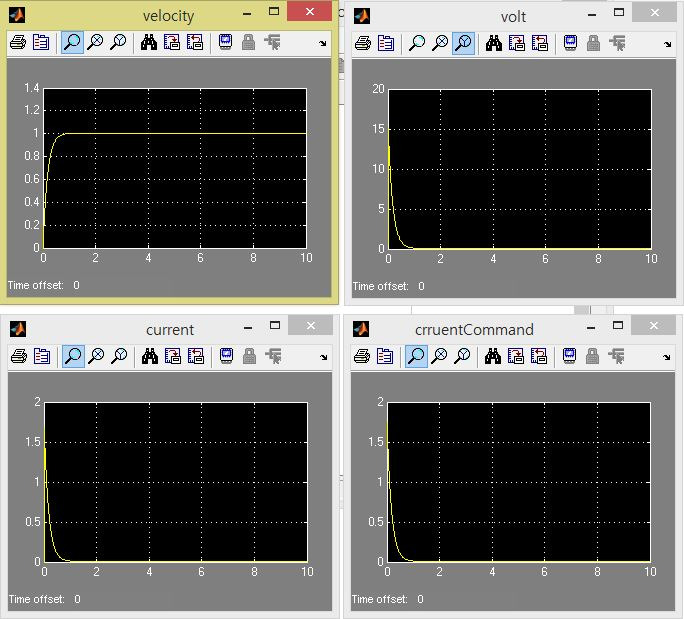Click lock axes icon in crruentCommand scope

(x=593, y=356)
